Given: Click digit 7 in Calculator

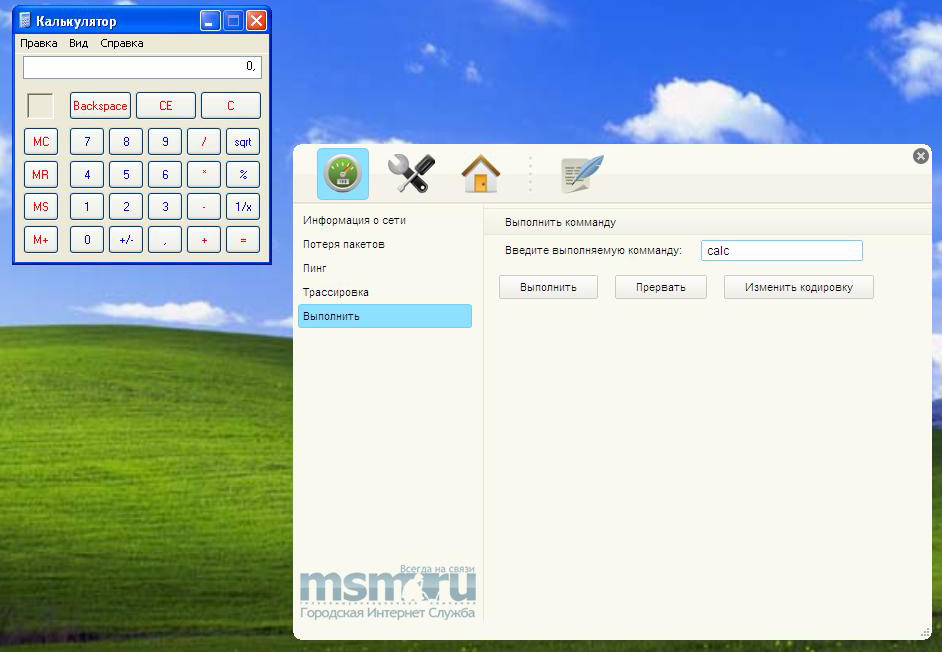Looking at the screenshot, I should pos(87,142).
